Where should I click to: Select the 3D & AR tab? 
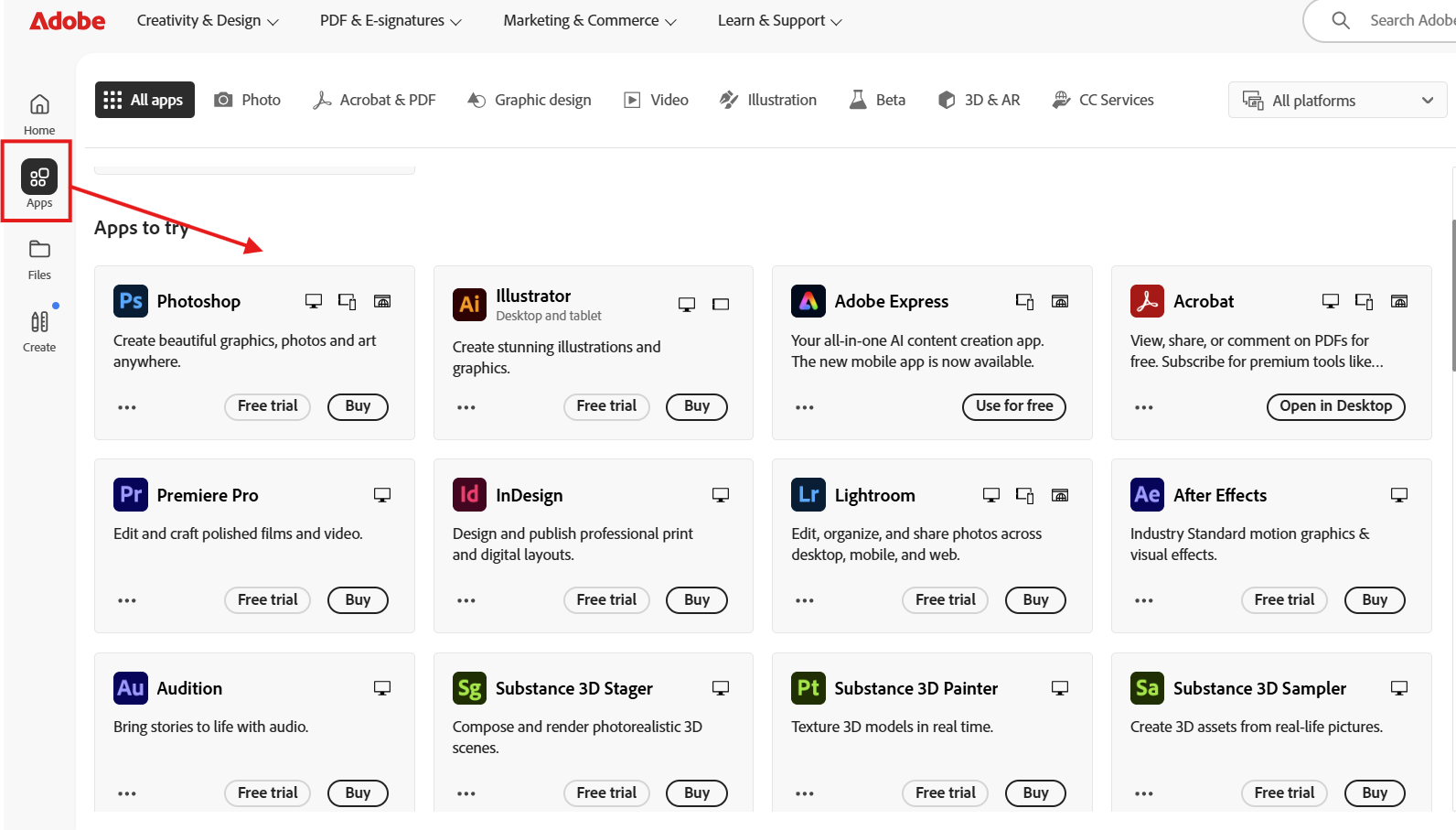[979, 100]
